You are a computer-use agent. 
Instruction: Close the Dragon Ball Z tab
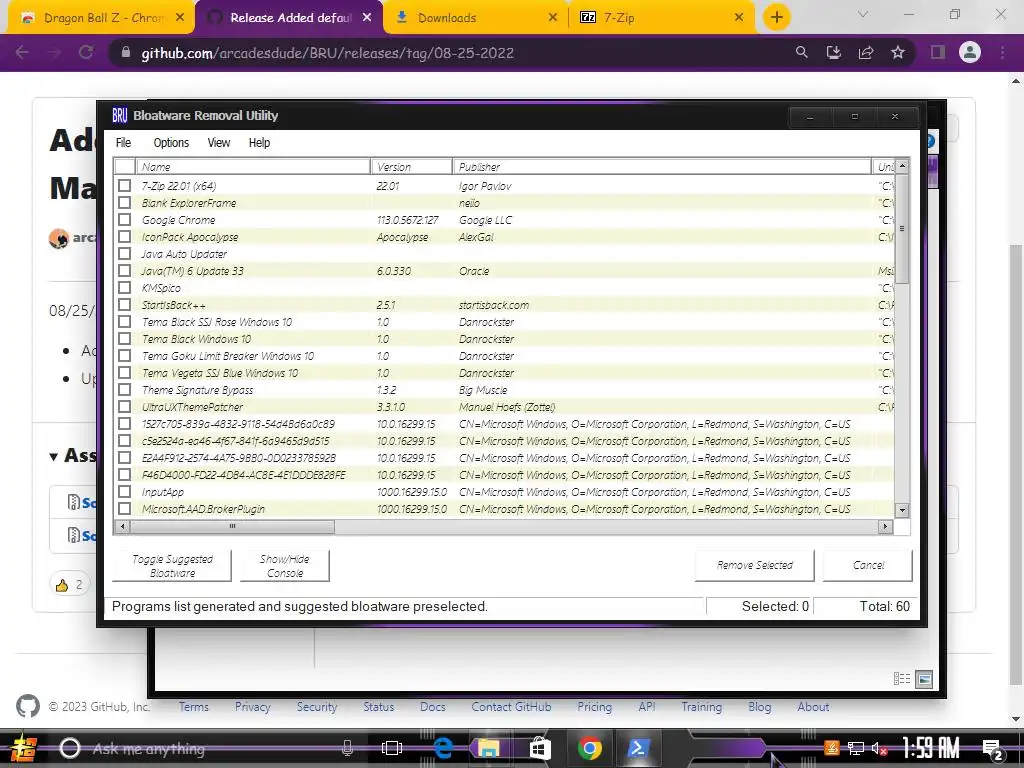point(180,18)
